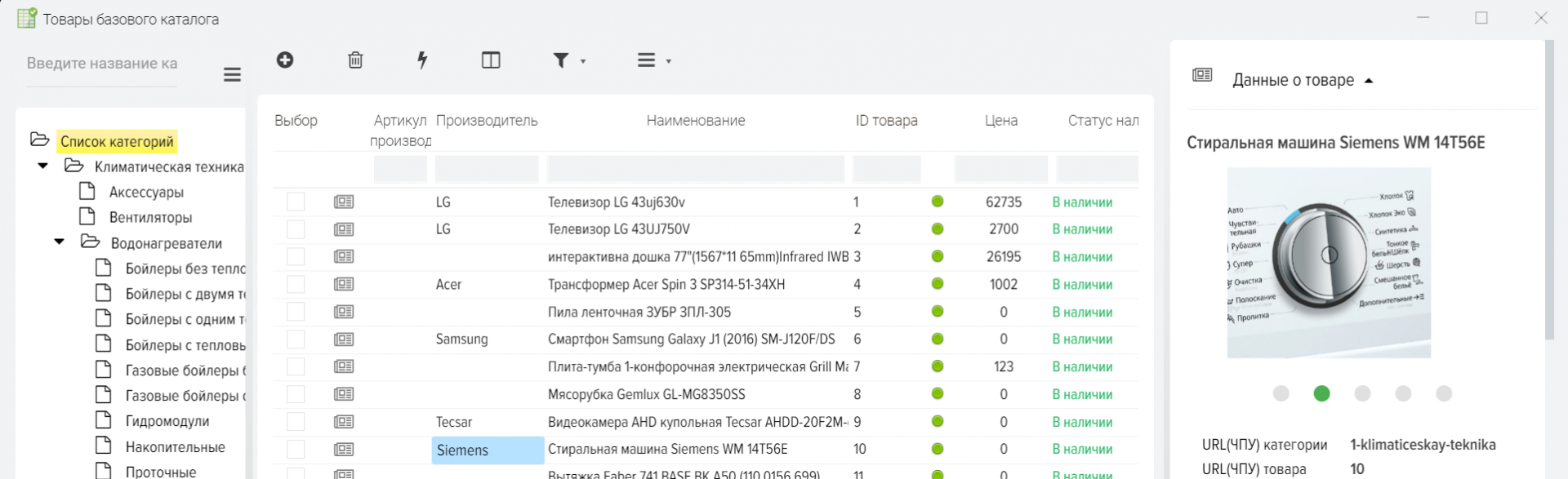This screenshot has height=479, width=1568.
Task: Open the hamburger menu beside category search
Action: pos(232,75)
